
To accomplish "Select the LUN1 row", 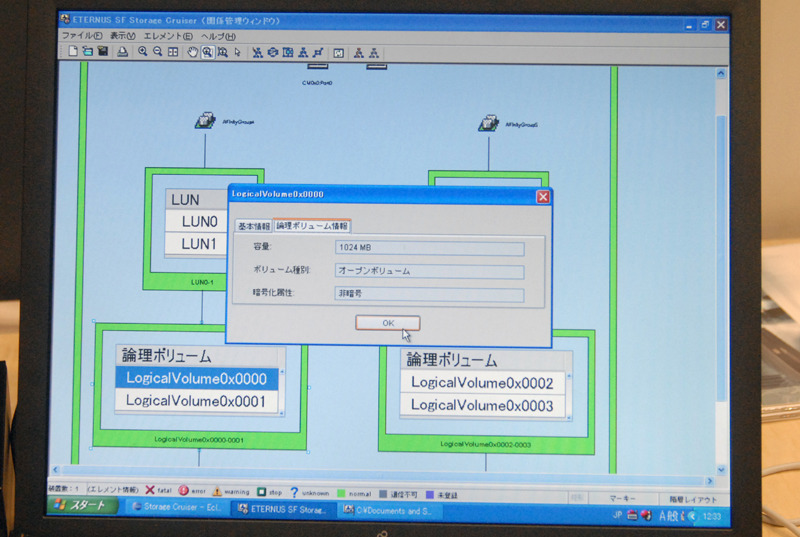I will 197,244.
